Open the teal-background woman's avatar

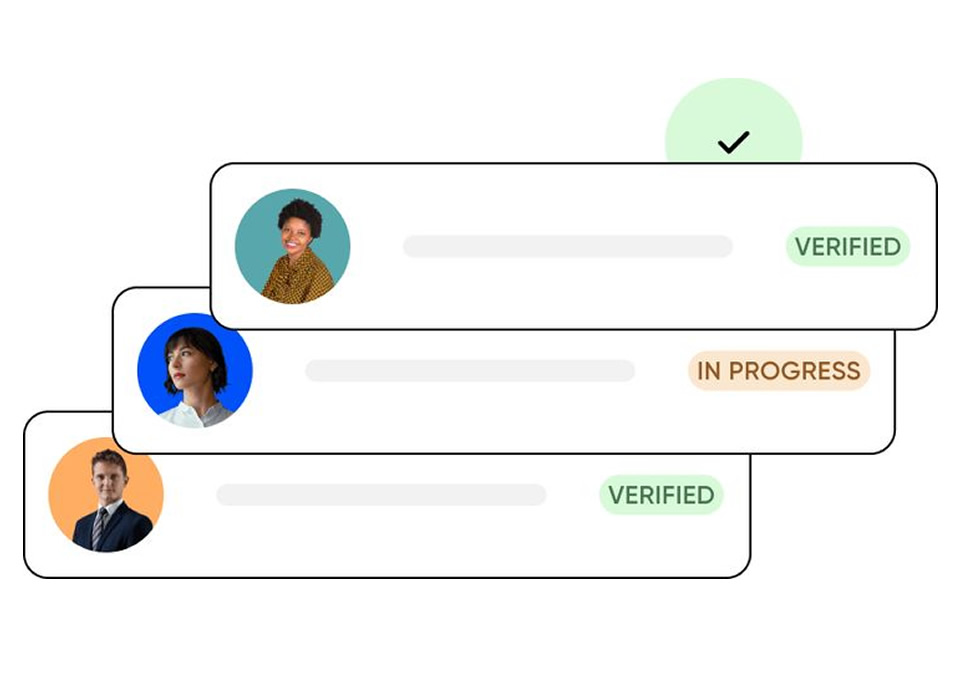[x=293, y=246]
